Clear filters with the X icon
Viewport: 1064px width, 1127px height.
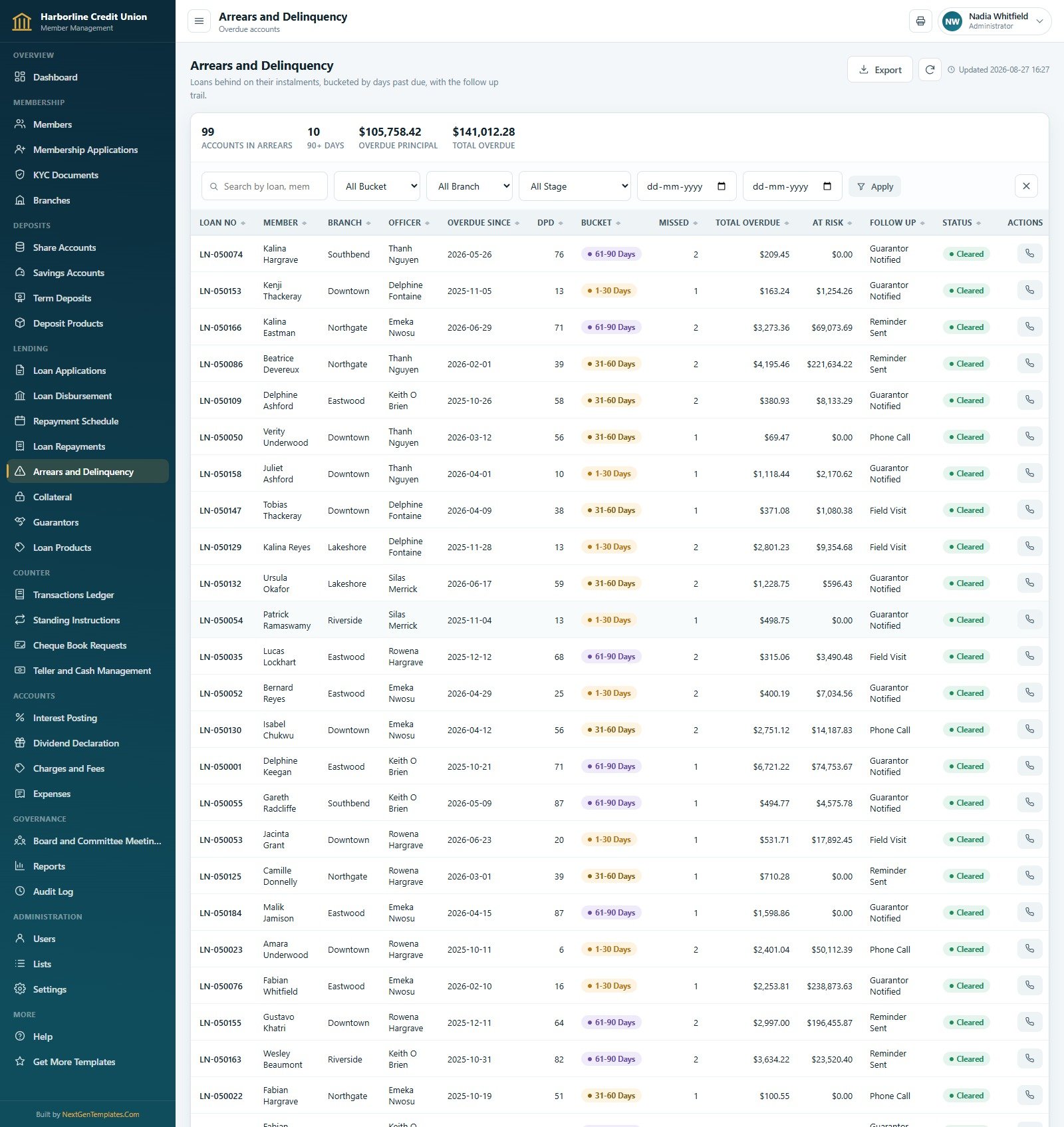(1026, 186)
